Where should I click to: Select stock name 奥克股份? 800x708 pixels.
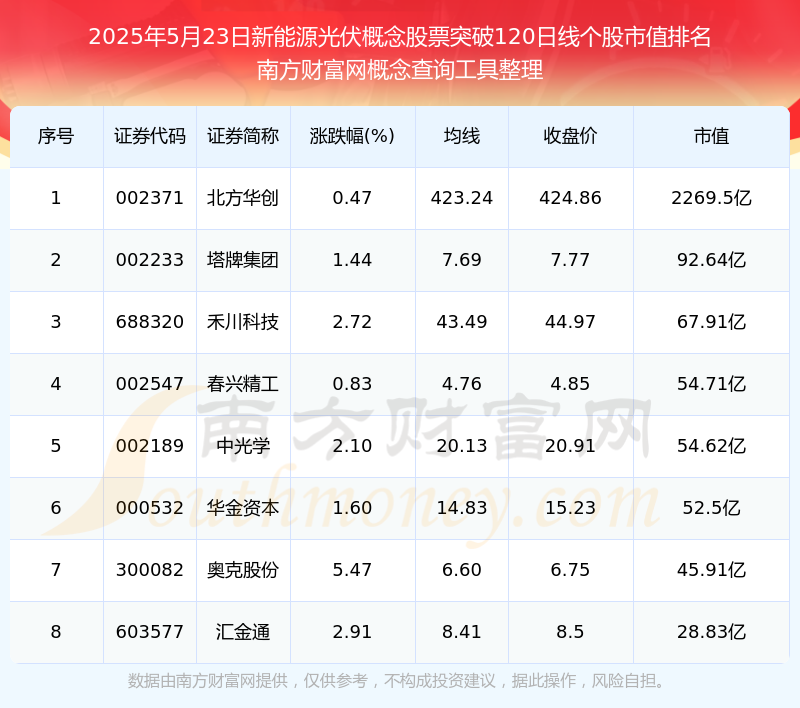(243, 570)
